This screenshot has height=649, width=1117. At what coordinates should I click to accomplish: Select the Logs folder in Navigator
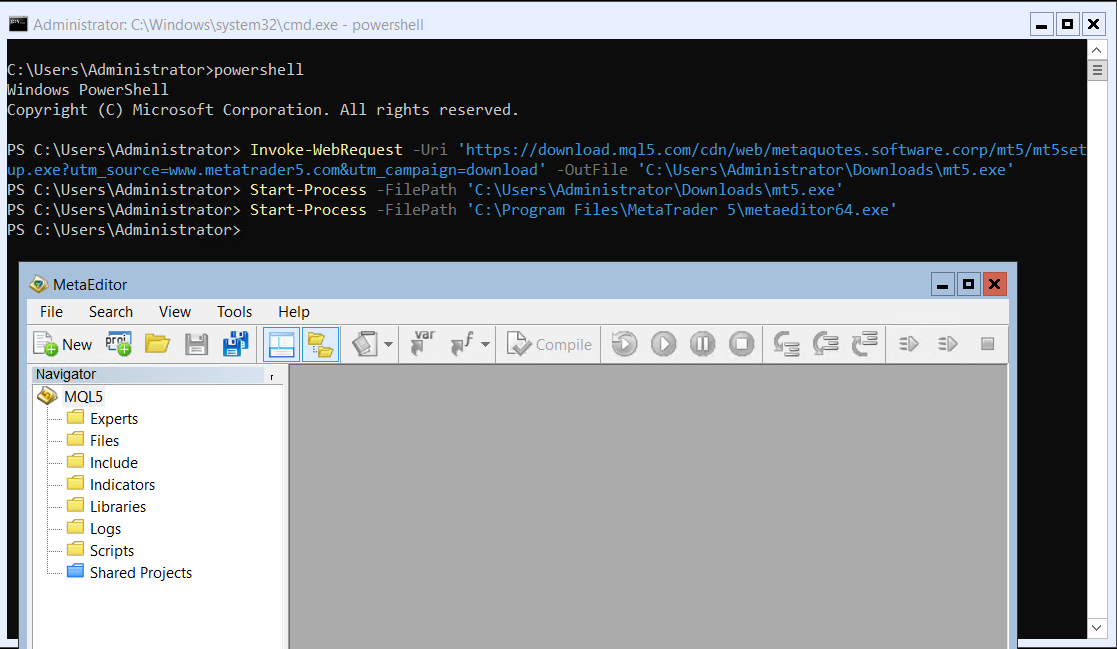(x=105, y=529)
